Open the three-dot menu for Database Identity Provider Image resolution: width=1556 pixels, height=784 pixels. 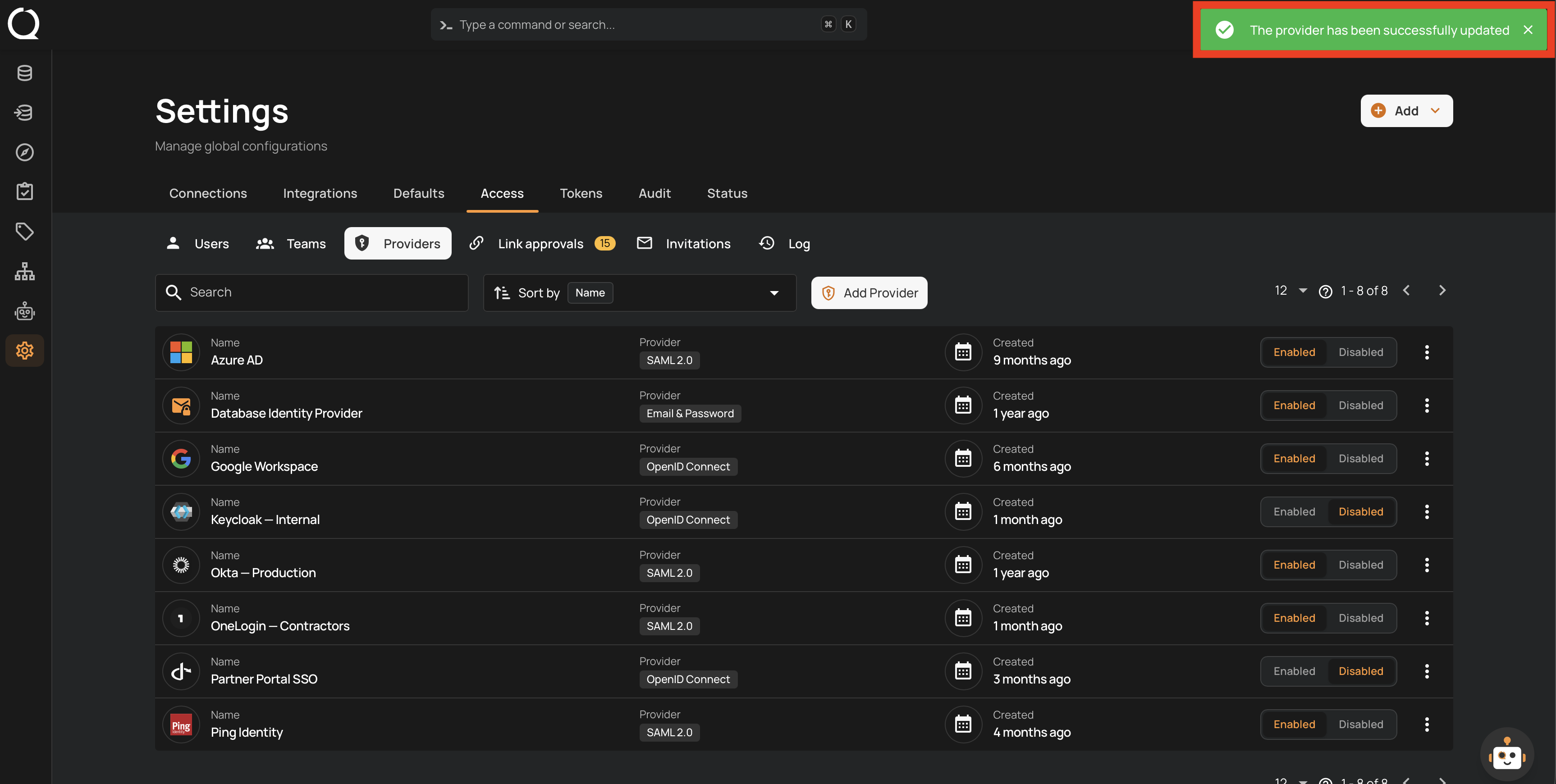(1427, 405)
